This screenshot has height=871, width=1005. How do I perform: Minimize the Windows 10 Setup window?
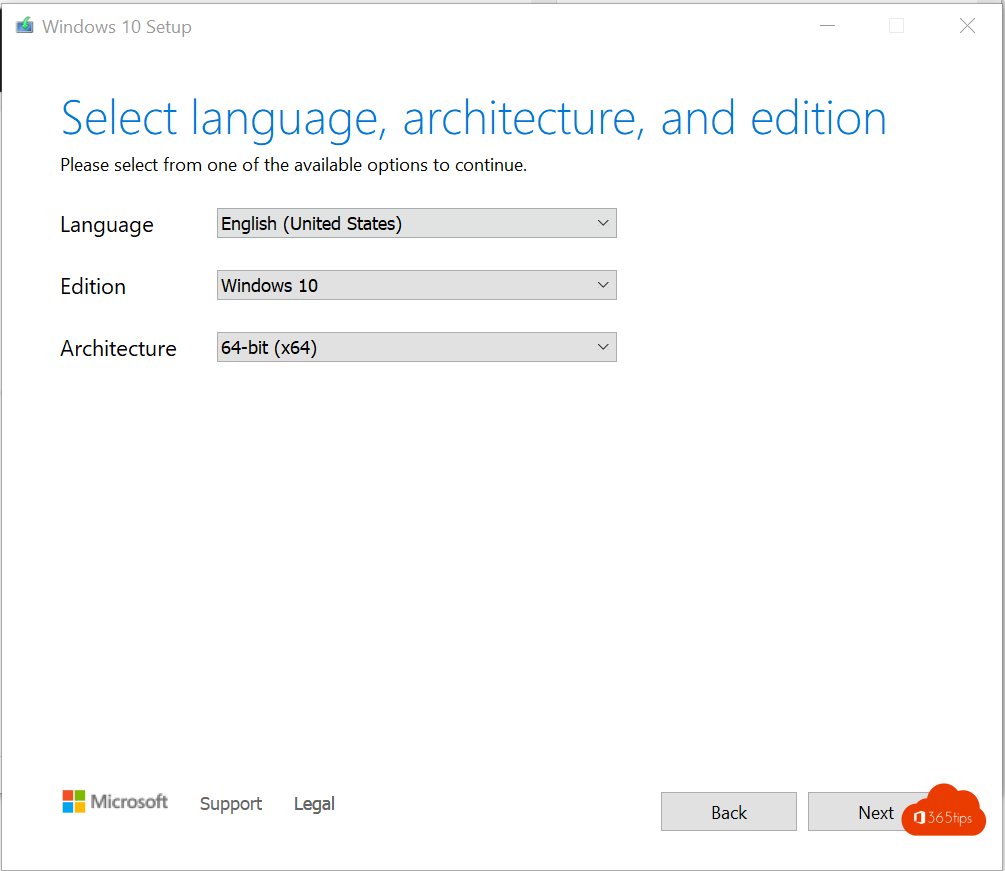827,26
